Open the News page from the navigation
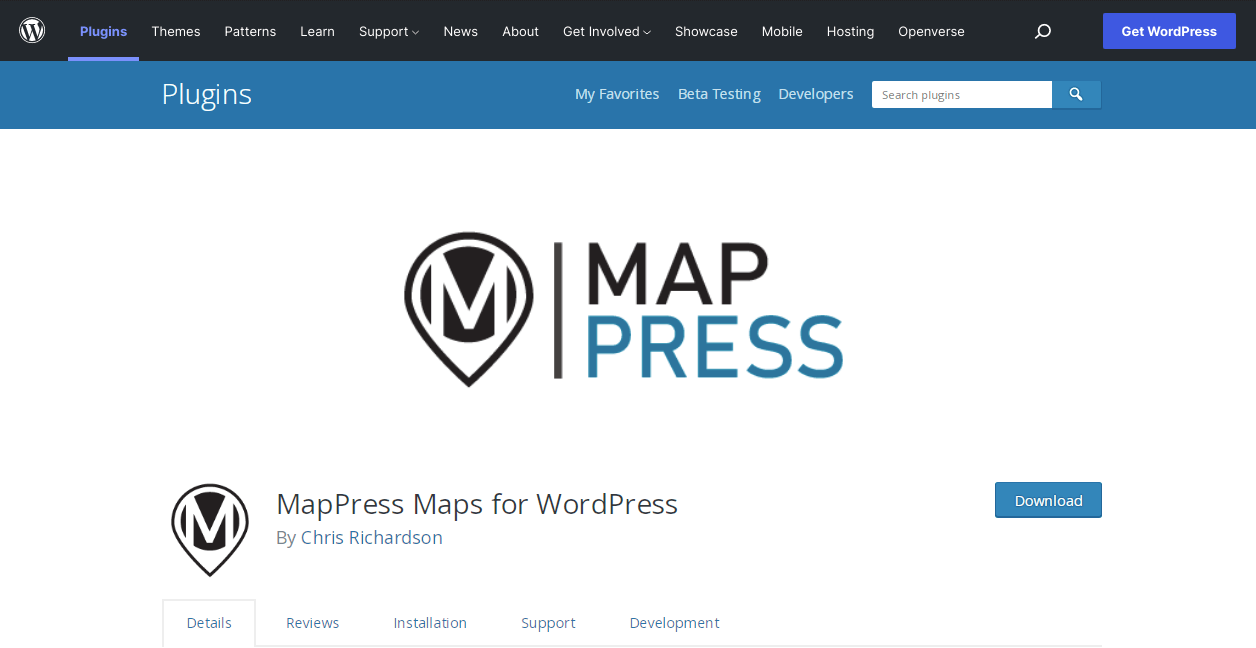 click(460, 31)
